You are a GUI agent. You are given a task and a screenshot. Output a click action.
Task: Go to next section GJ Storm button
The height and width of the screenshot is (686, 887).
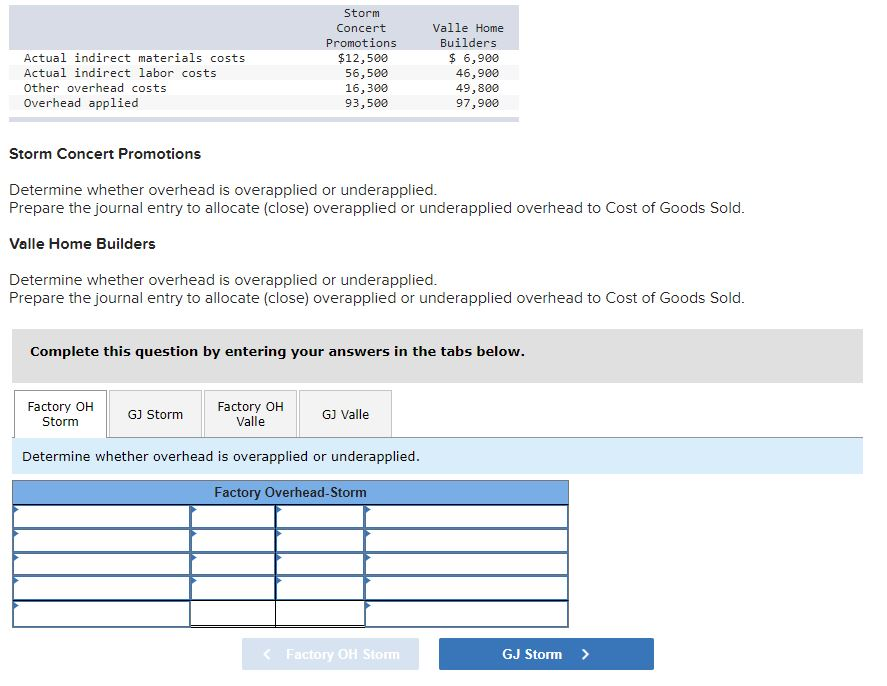tap(546, 654)
